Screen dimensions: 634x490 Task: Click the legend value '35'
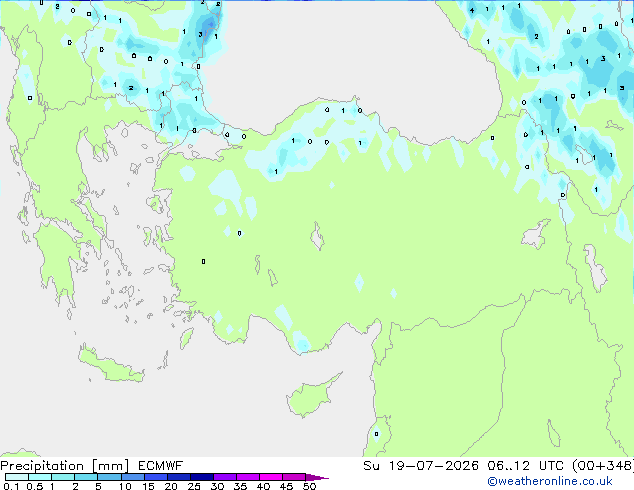(x=240, y=486)
